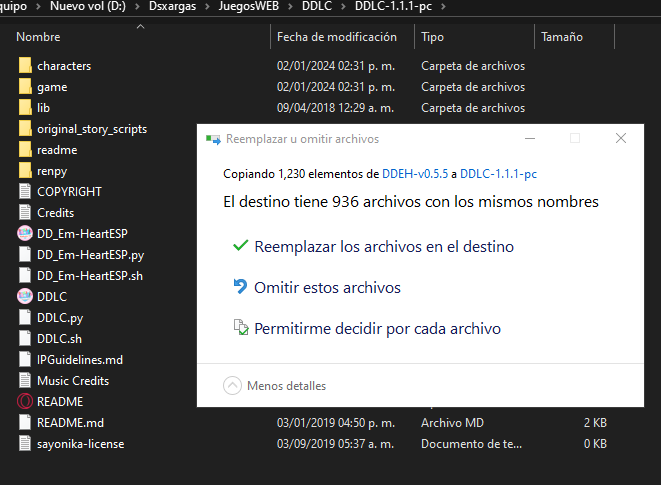
Task: Click the renpy folder icon
Action: click(x=25, y=170)
